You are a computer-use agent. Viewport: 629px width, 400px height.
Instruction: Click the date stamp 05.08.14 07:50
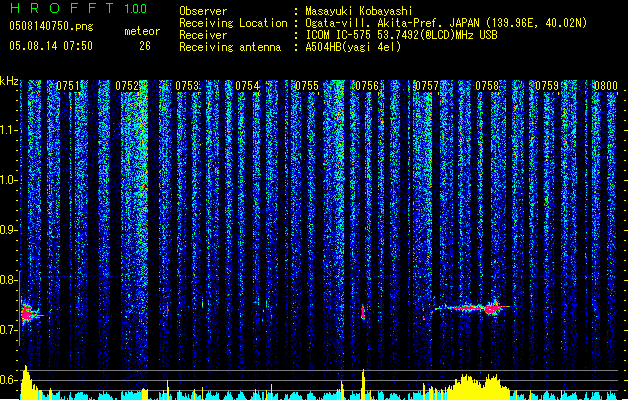tap(51, 46)
